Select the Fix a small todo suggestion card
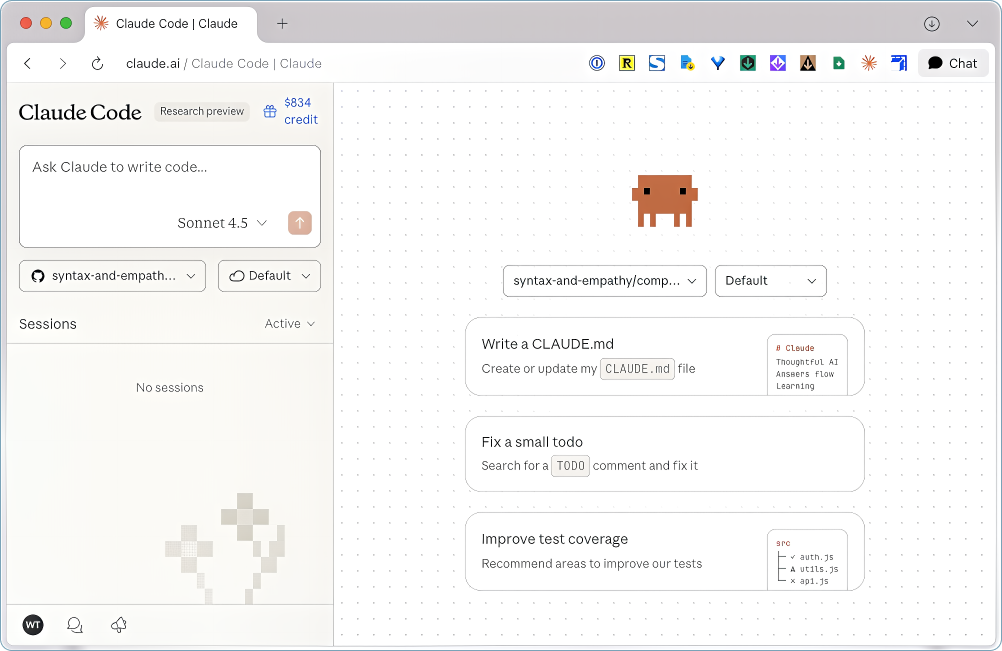This screenshot has width=1002, height=651. [664, 453]
